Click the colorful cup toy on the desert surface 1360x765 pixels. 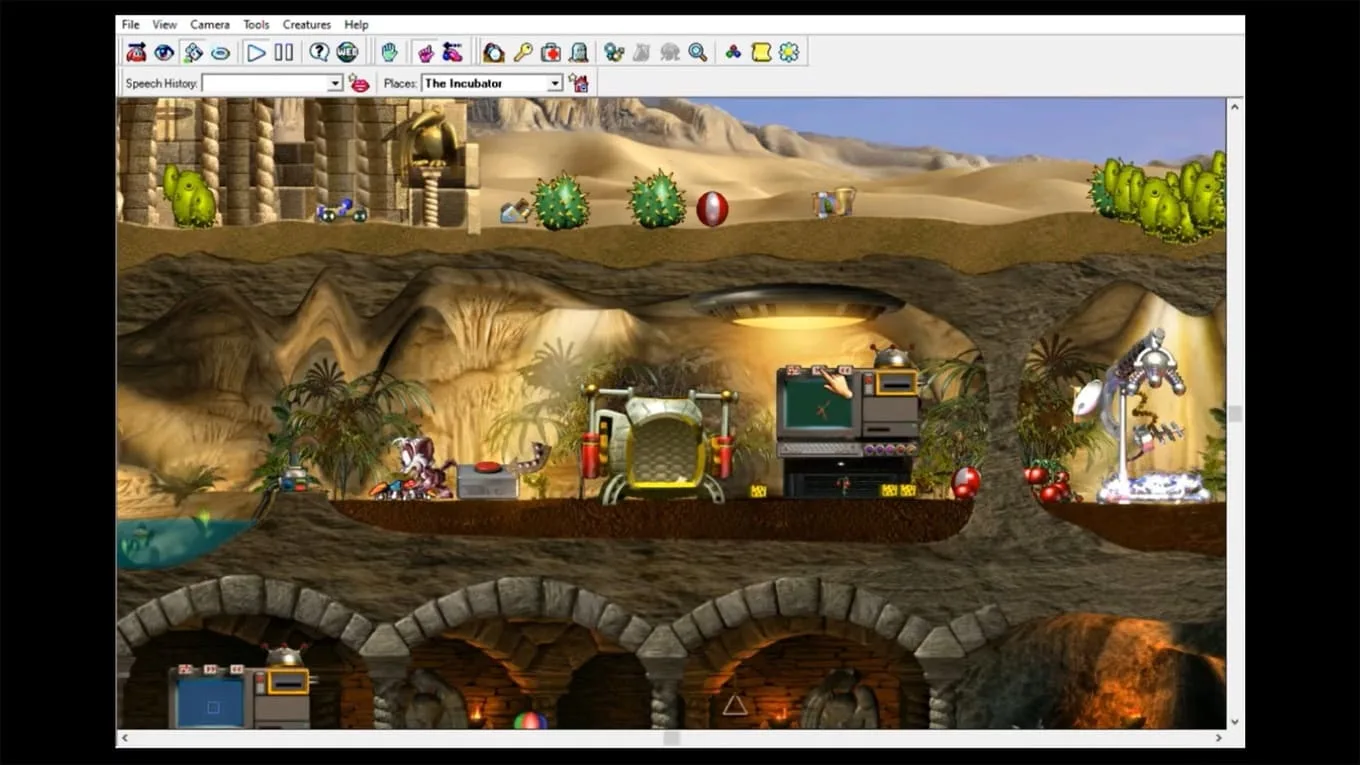(835, 203)
